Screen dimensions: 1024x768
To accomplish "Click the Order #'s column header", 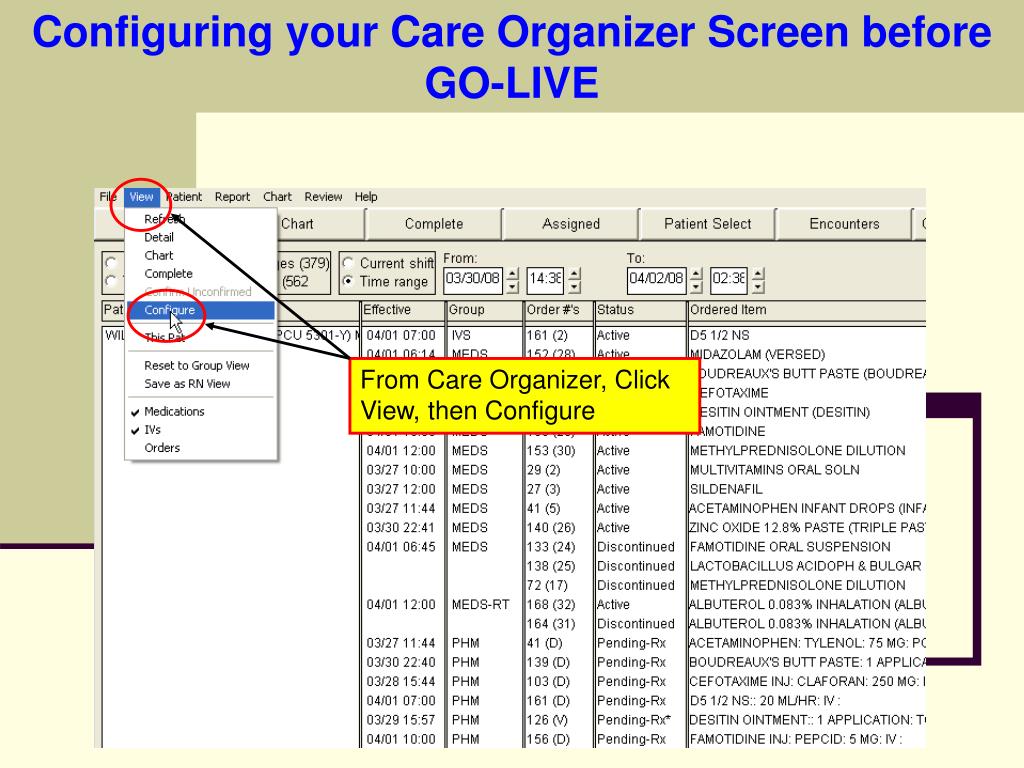I will (559, 310).
